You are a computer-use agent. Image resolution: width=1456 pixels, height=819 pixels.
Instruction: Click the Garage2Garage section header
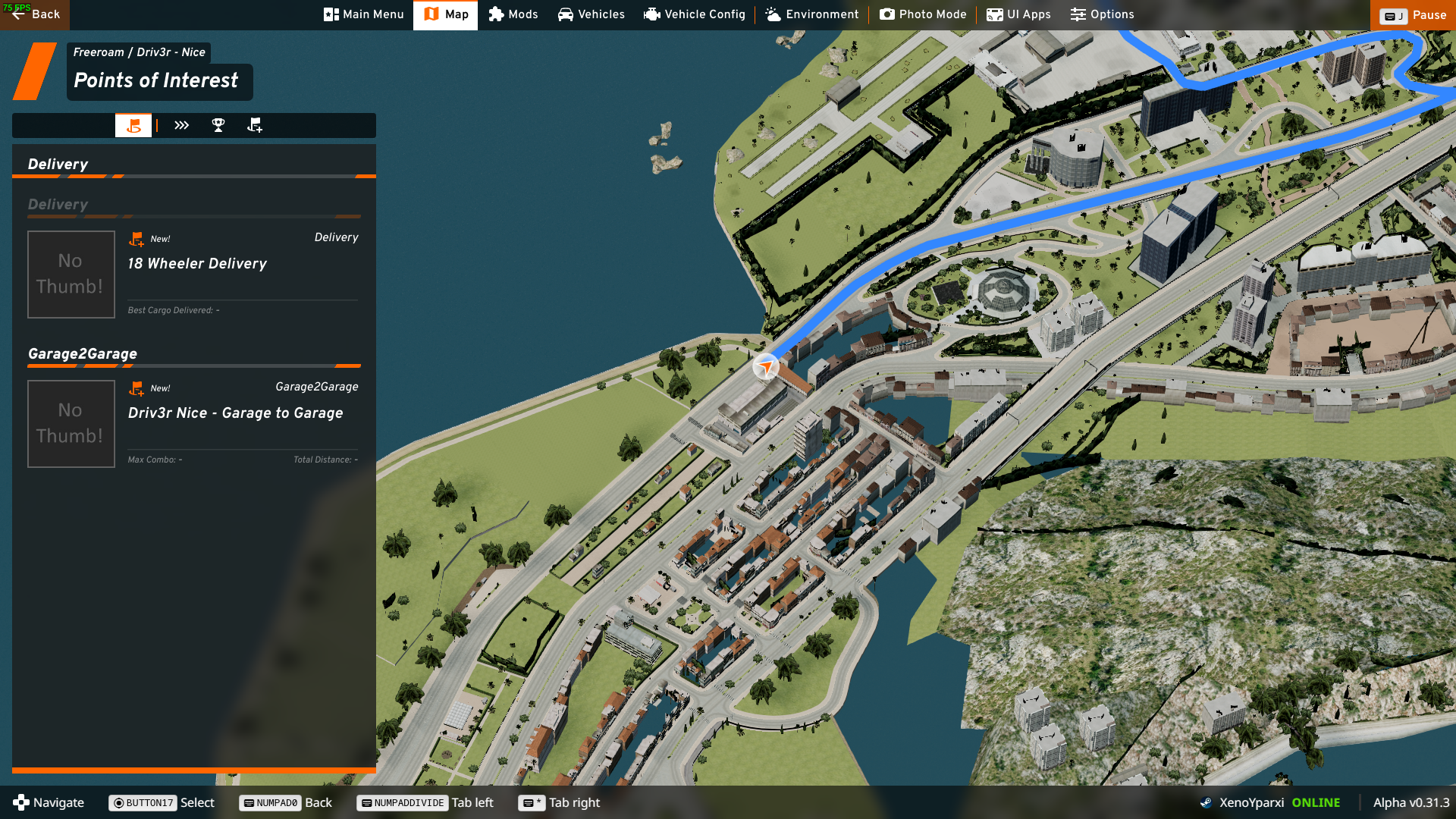click(x=83, y=354)
